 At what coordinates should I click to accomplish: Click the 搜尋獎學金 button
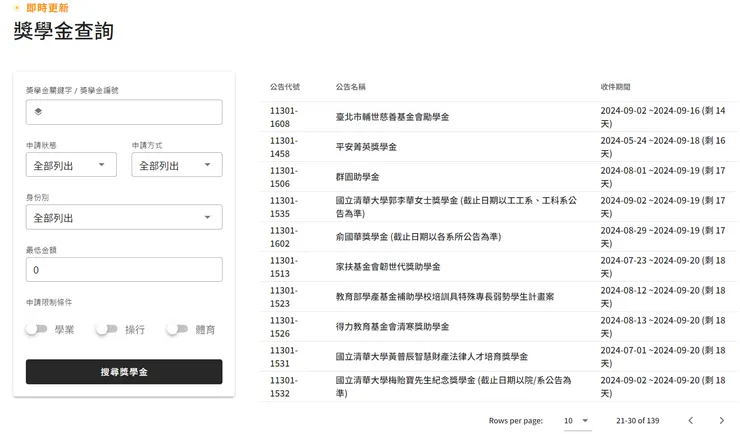(124, 372)
